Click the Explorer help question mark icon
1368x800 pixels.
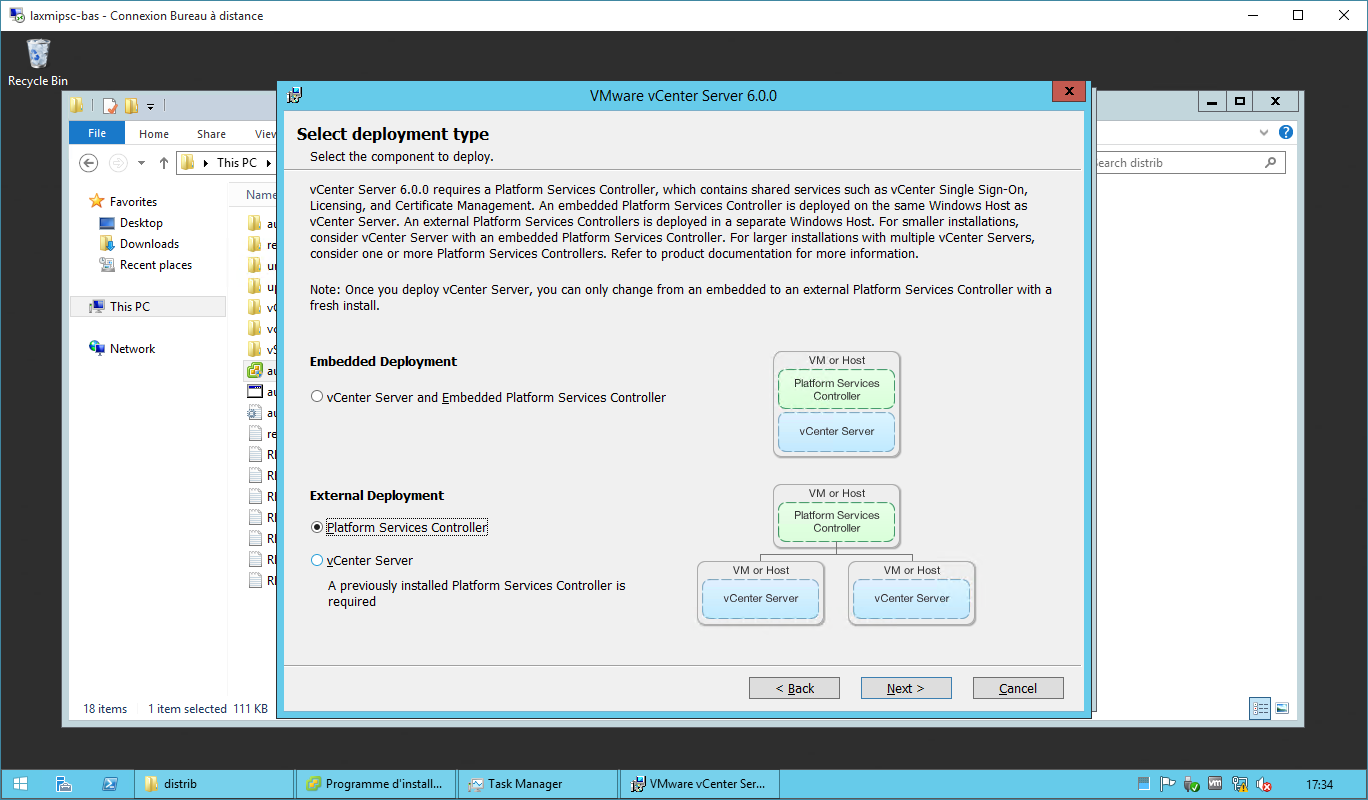(x=1286, y=133)
